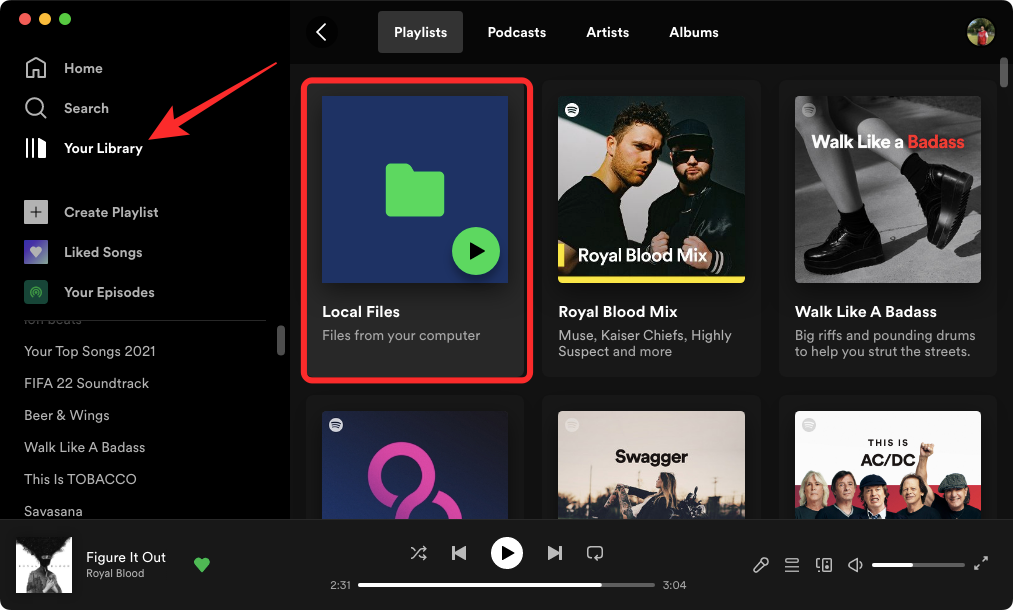Open the Walk Like A Badass playlist thumbnail

(x=887, y=189)
